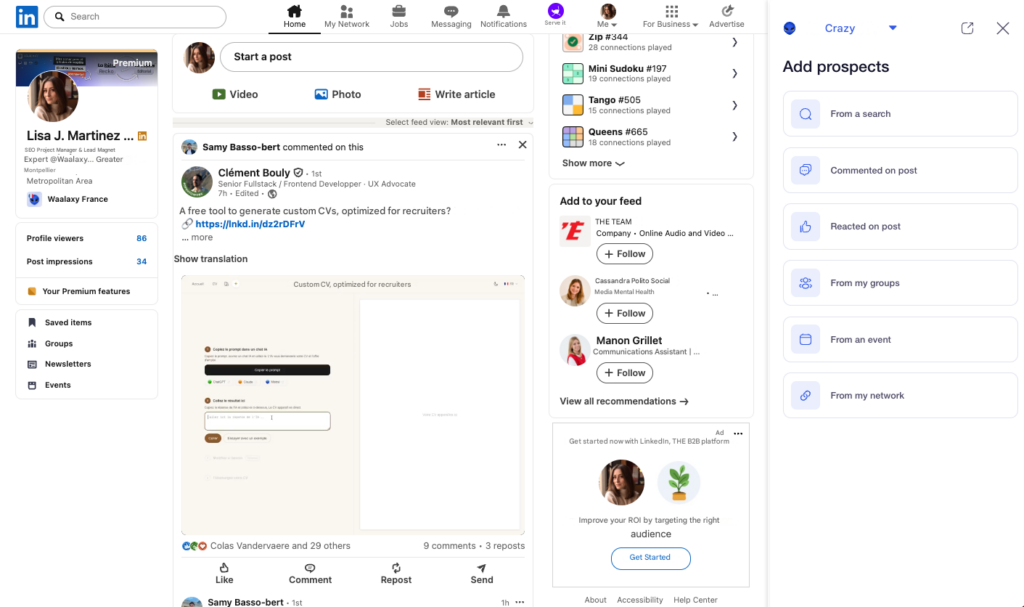Click the LinkedIn logo icon
Screen dimensions: 1024x607
[x=27, y=16]
